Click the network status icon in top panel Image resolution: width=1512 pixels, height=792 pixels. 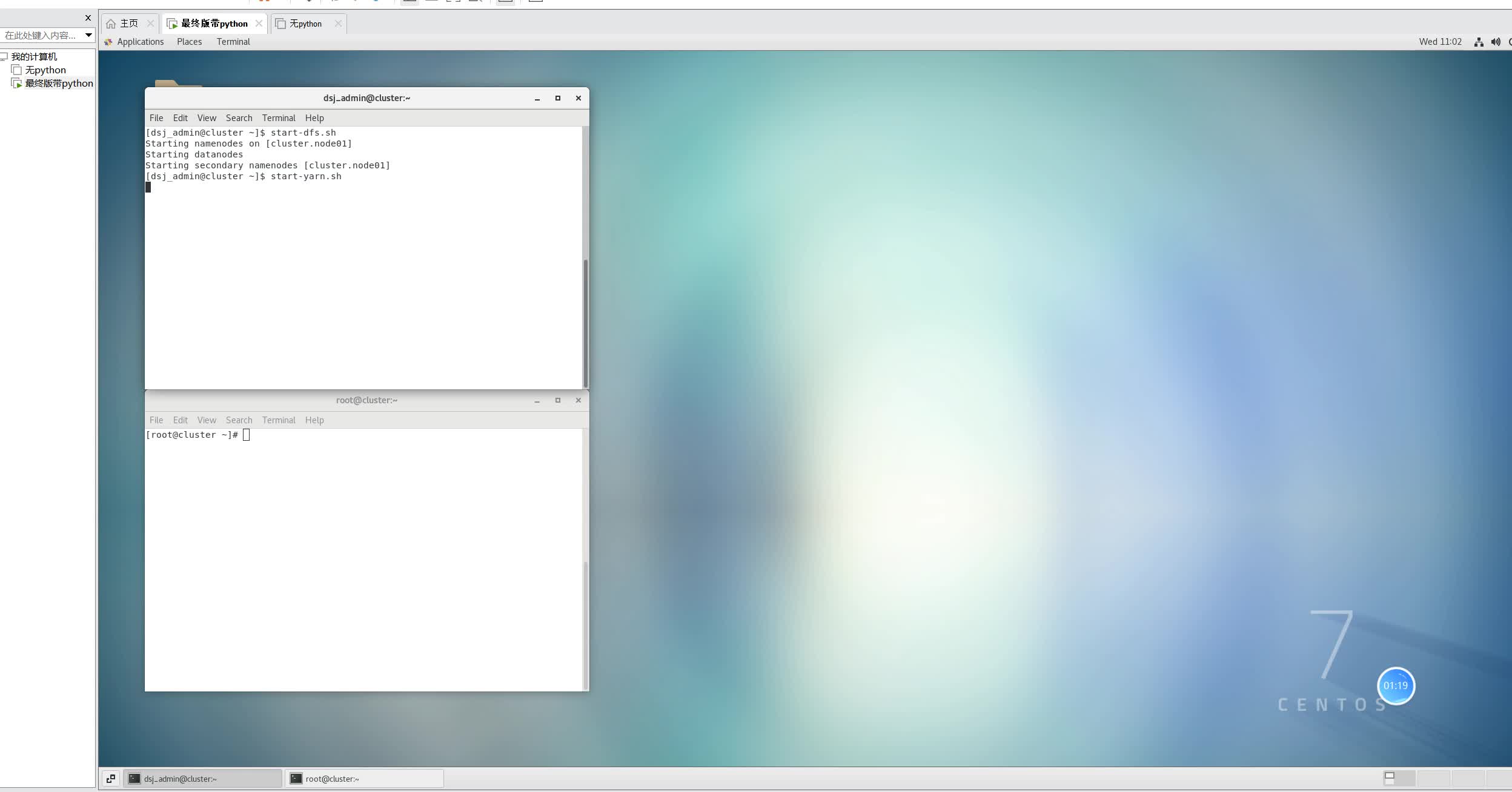click(x=1479, y=42)
